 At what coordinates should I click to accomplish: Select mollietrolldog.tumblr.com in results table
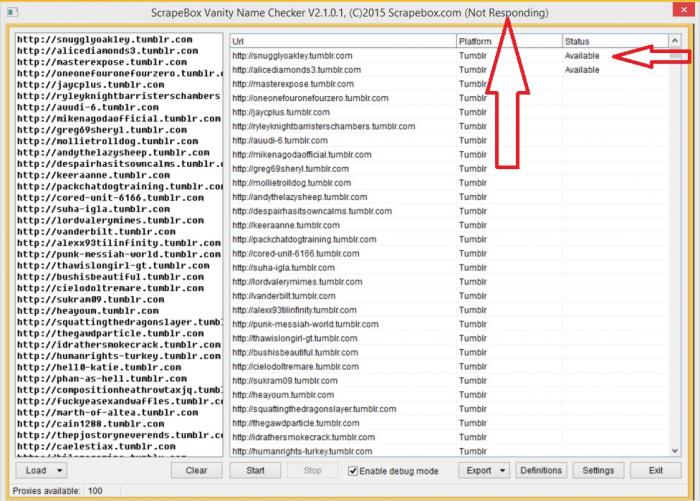[x=292, y=183]
